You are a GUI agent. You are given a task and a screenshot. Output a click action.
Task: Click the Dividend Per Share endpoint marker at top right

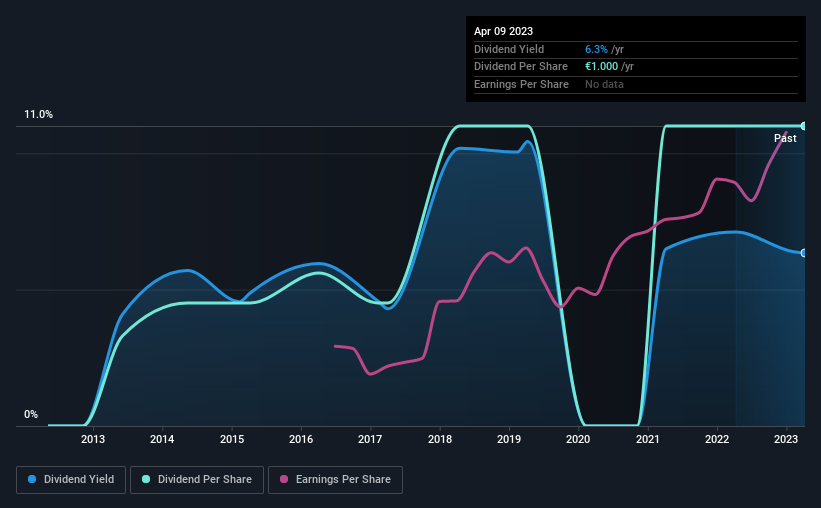click(804, 126)
